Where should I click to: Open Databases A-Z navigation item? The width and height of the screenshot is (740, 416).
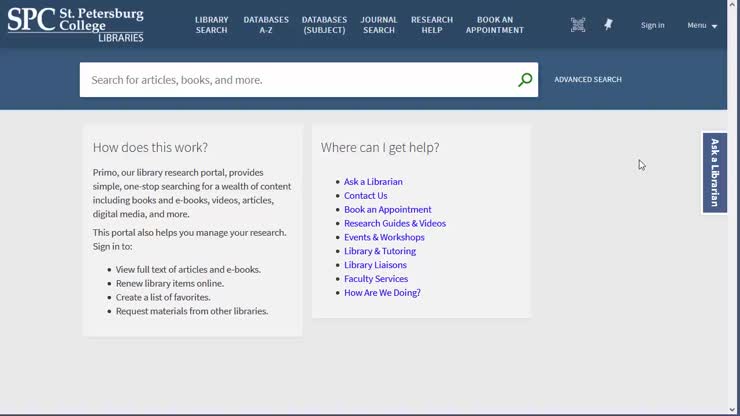(265, 25)
